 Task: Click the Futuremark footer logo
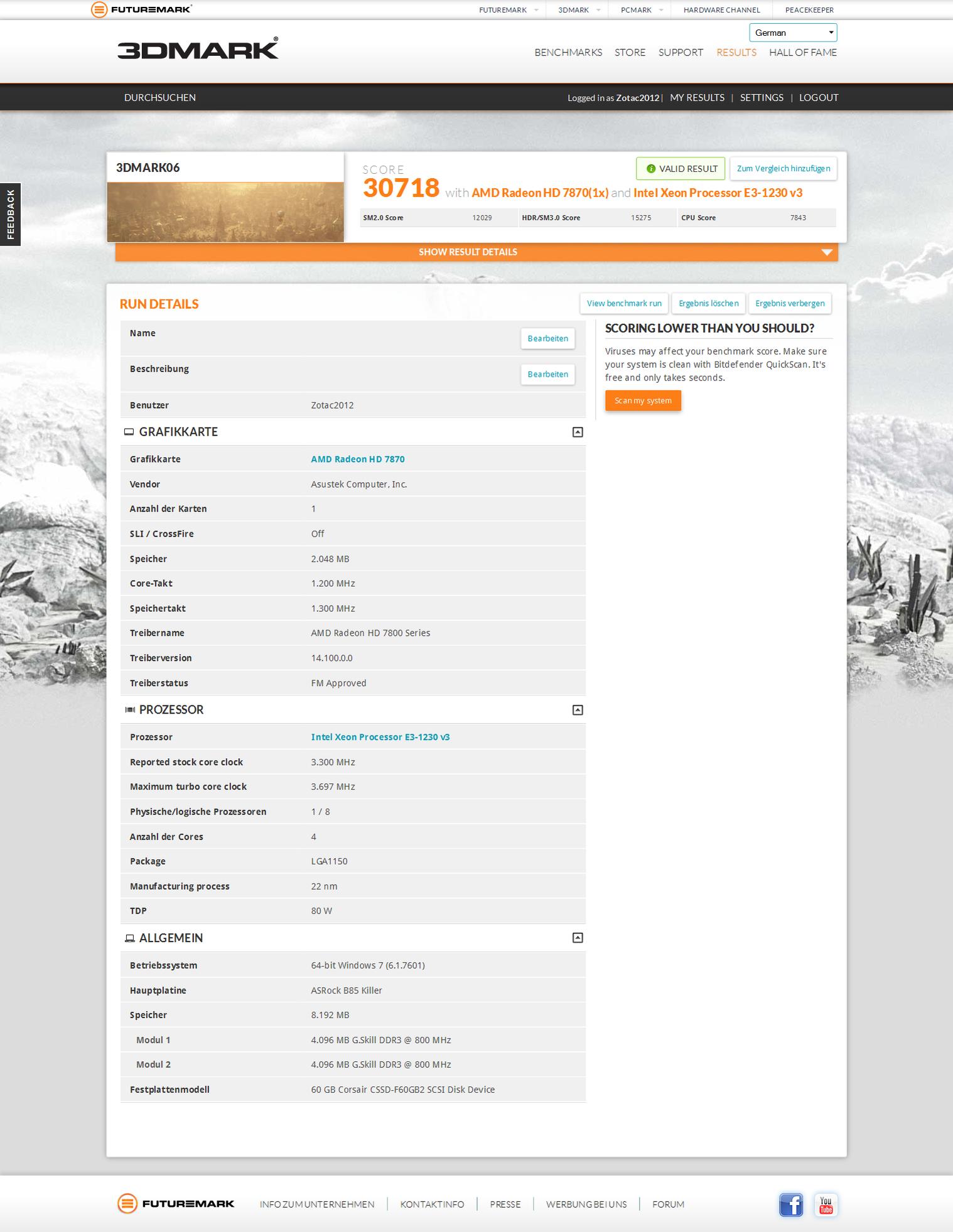point(176,1204)
